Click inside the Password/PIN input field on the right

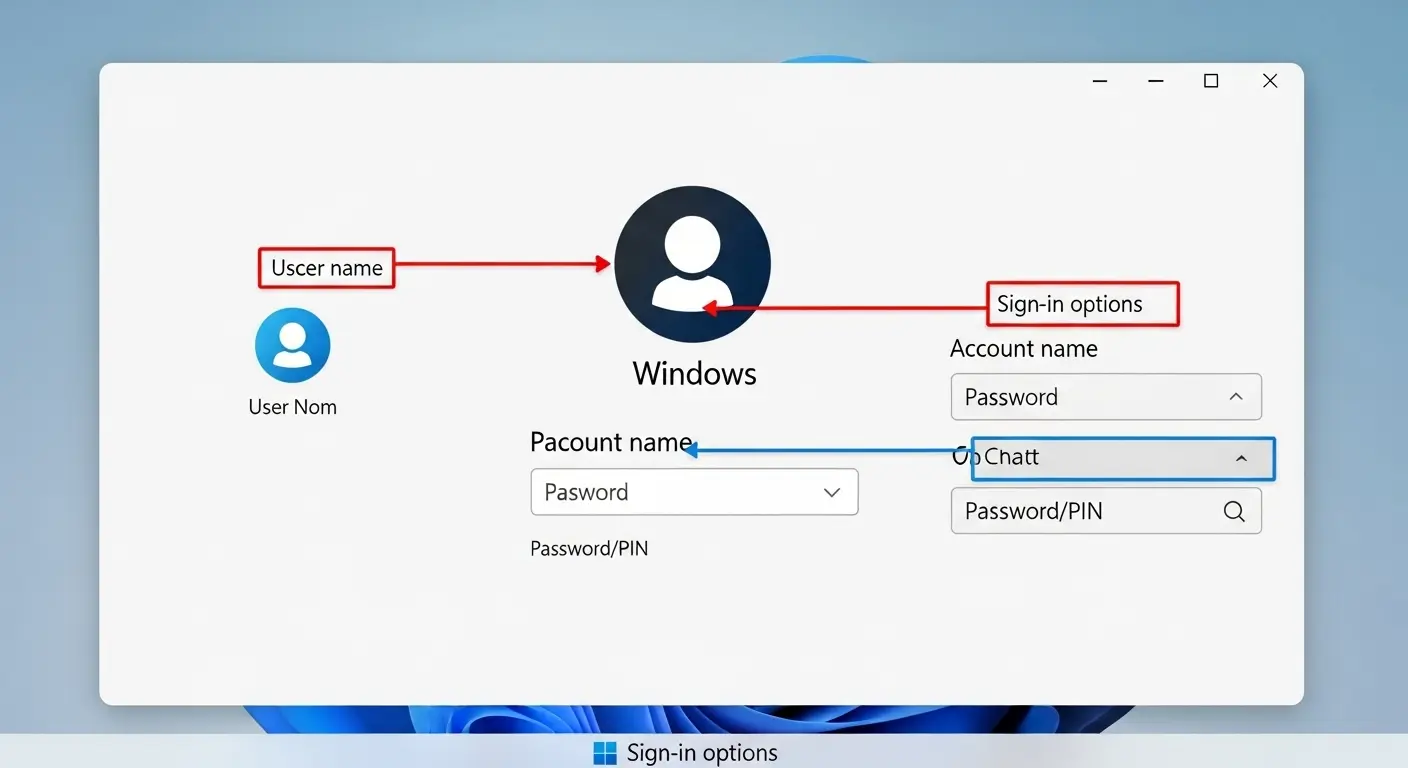pos(1106,511)
